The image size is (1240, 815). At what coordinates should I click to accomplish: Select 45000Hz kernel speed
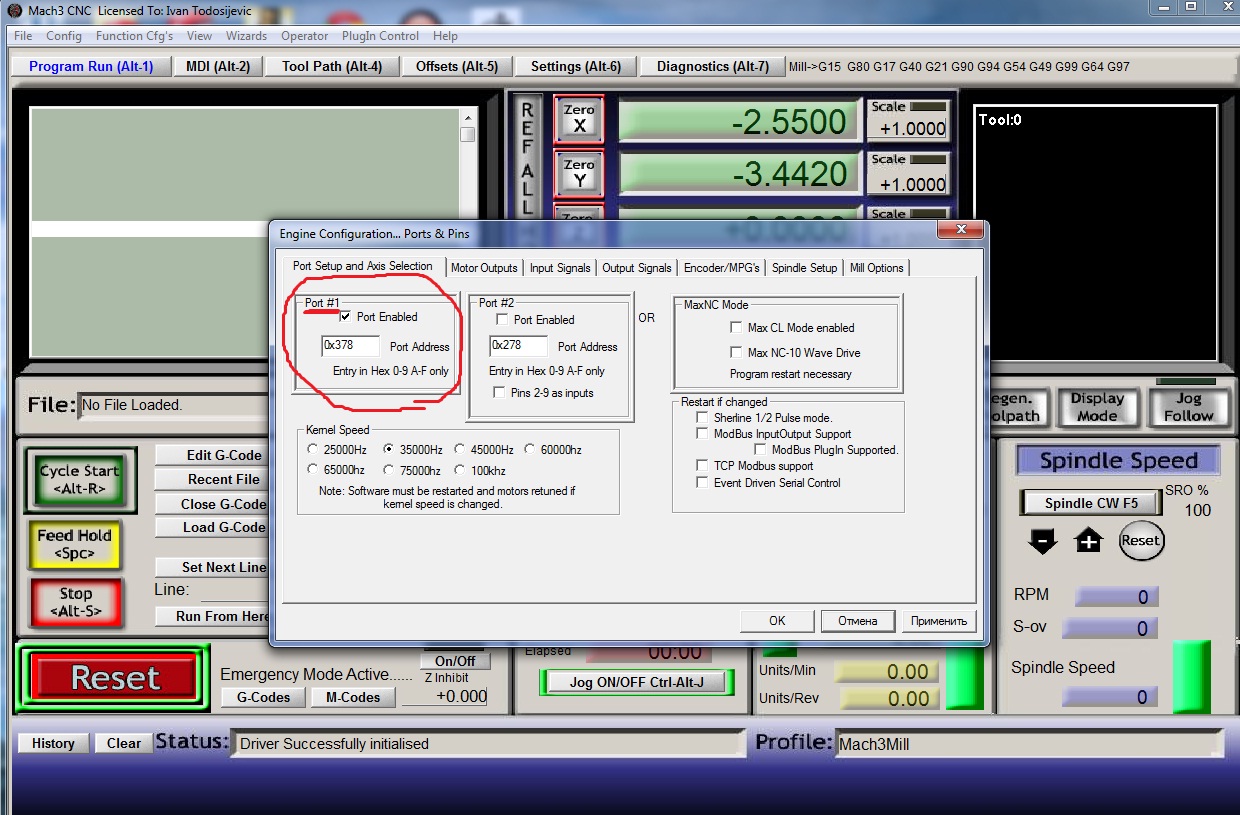click(460, 450)
